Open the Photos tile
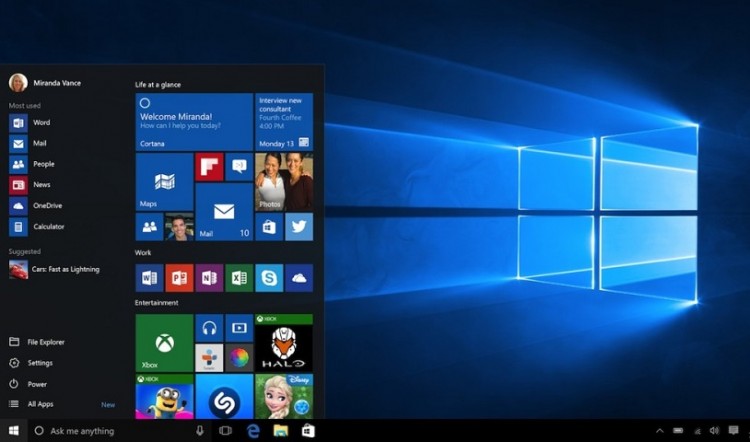 pos(284,182)
